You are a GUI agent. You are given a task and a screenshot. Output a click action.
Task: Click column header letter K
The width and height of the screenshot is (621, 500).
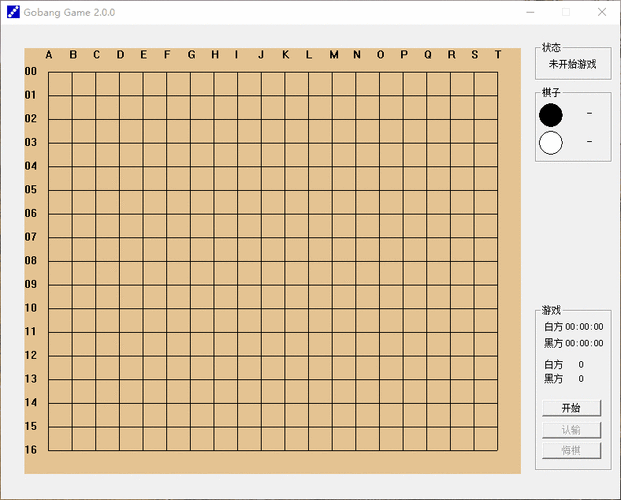[x=285, y=55]
